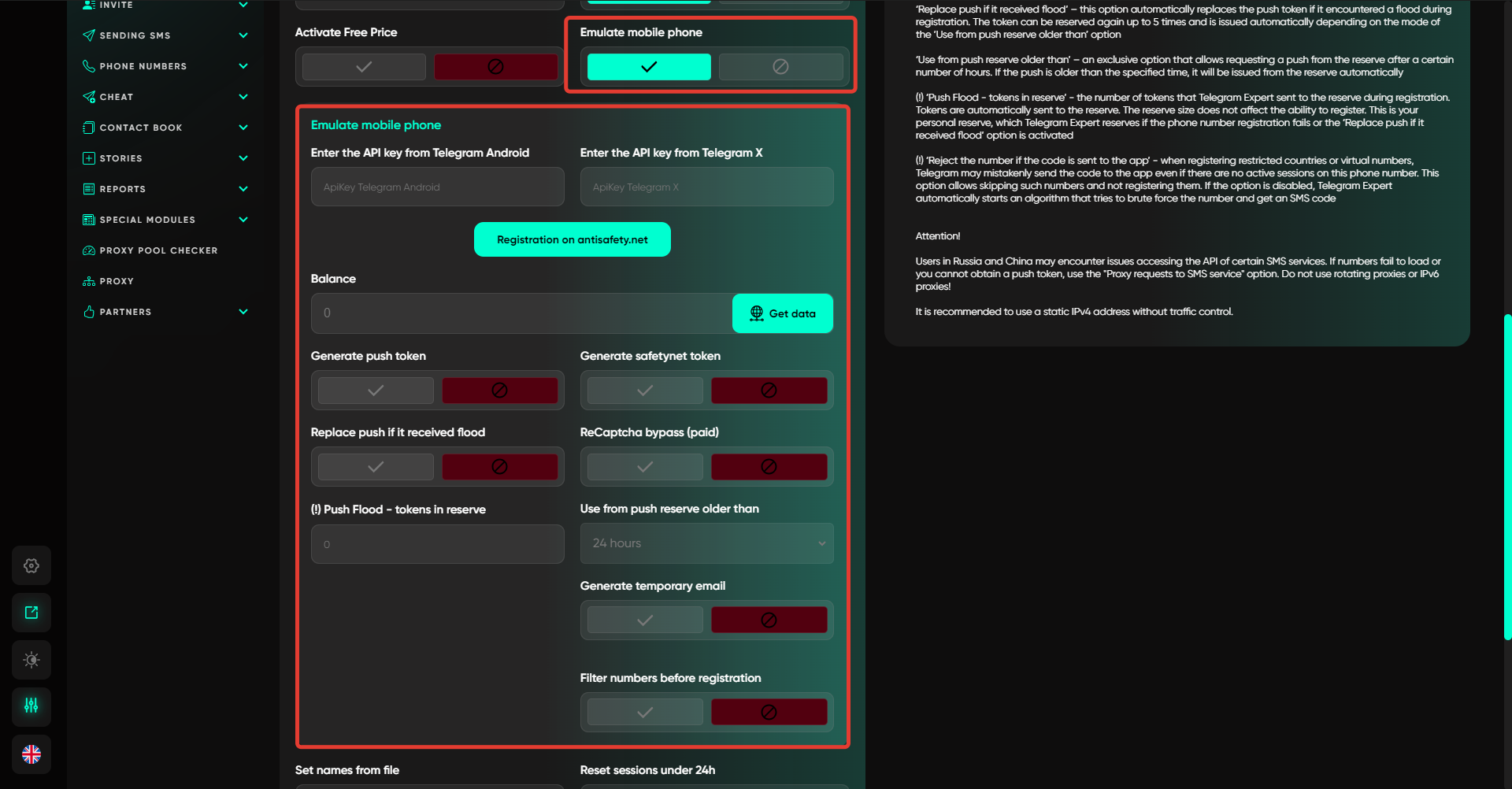Open language selector UK flag icon
The height and width of the screenshot is (789, 1512).
(31, 754)
